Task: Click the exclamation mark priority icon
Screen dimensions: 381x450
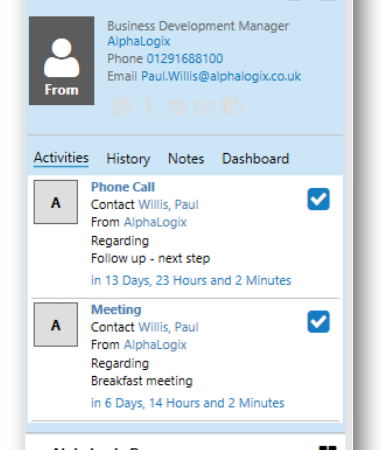Action: point(149,106)
